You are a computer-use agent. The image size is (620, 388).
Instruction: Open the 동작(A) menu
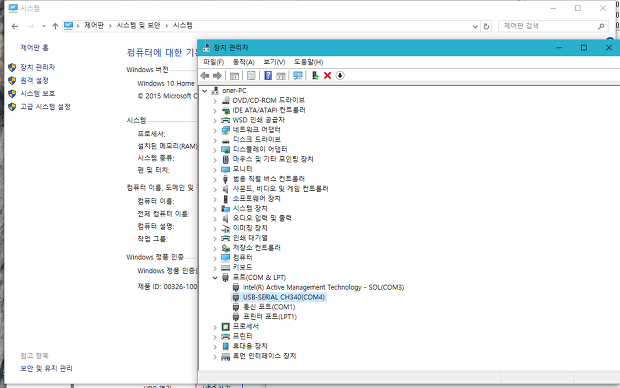[244, 62]
